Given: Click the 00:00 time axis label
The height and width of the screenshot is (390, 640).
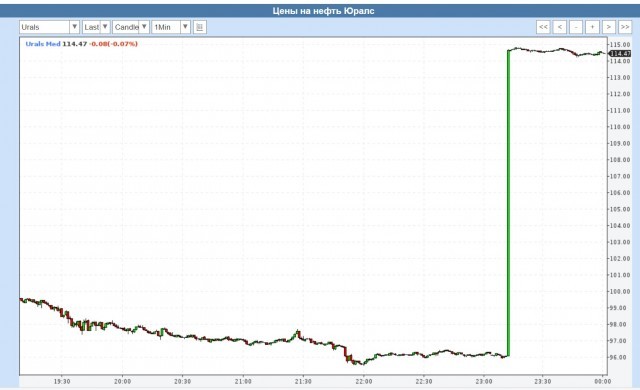Looking at the screenshot, I should click(602, 381).
